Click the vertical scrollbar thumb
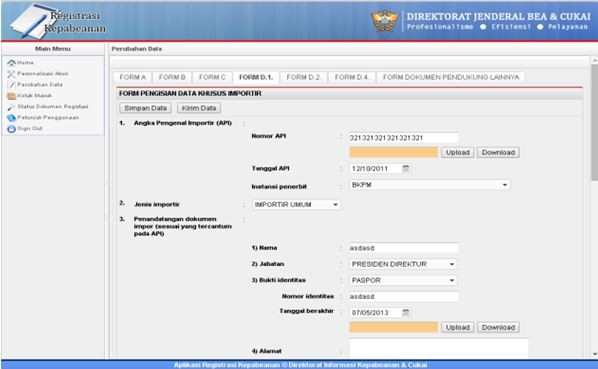The width and height of the screenshot is (598, 369). coord(594,122)
